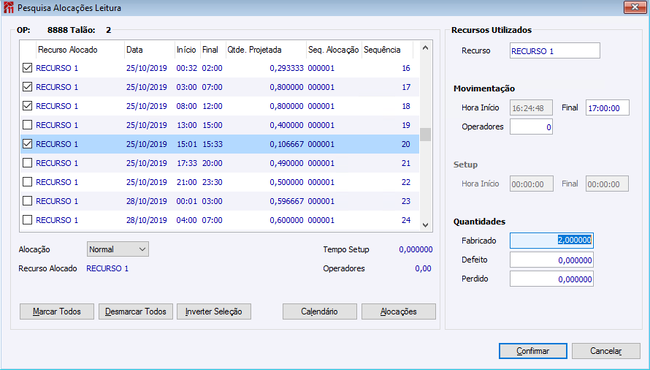Open Alocações button
650x370 pixels.
(x=398, y=312)
